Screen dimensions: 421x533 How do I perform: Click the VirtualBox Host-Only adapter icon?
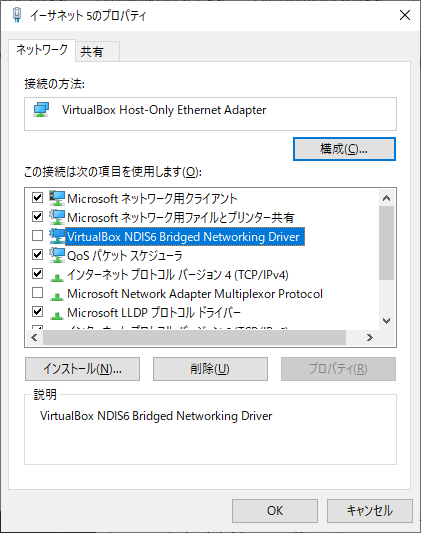pyautogui.click(x=41, y=110)
